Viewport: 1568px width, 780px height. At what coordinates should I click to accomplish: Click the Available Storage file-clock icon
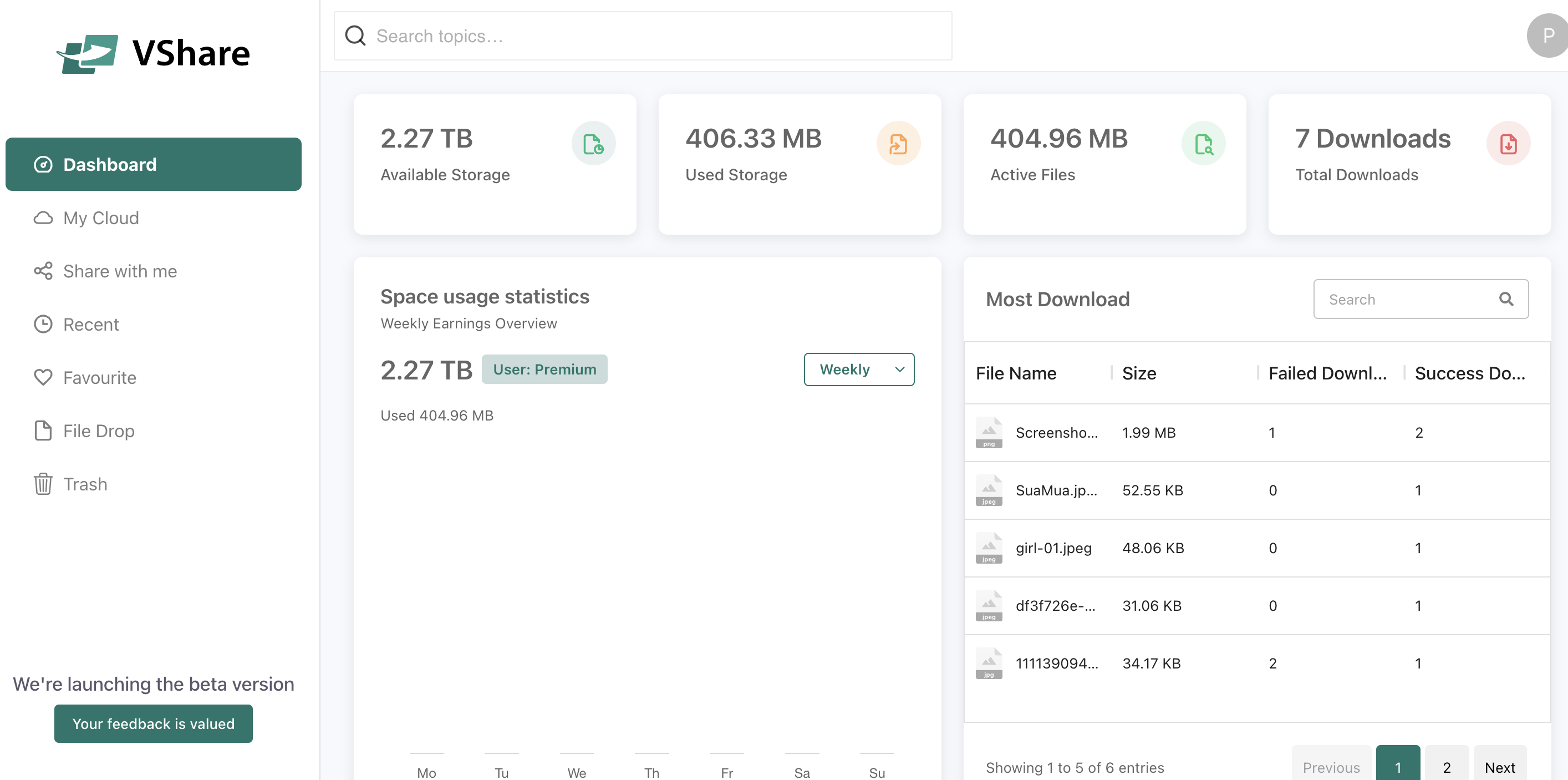593,144
